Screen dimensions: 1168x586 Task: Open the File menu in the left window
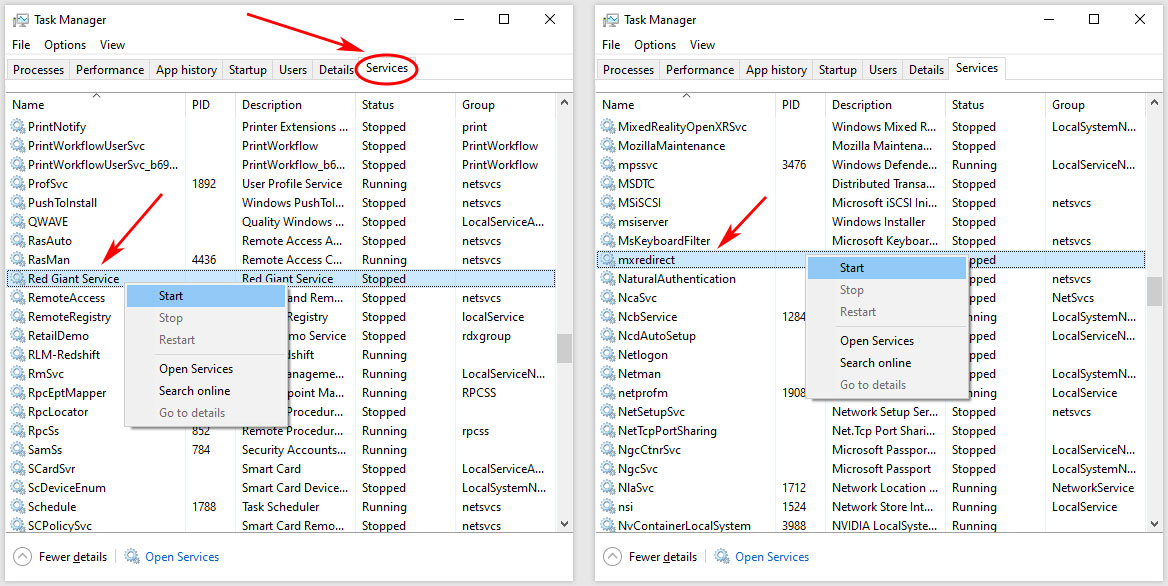21,45
